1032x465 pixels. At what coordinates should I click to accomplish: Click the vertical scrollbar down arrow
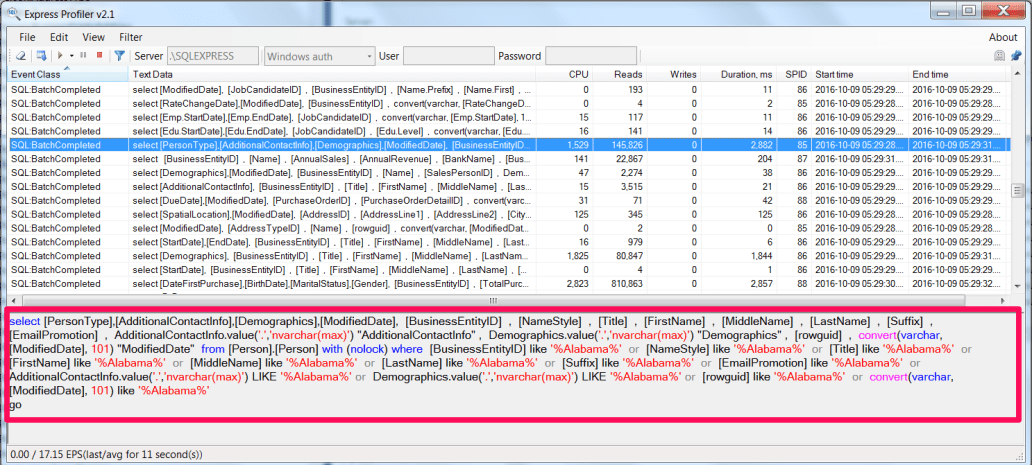click(1017, 285)
